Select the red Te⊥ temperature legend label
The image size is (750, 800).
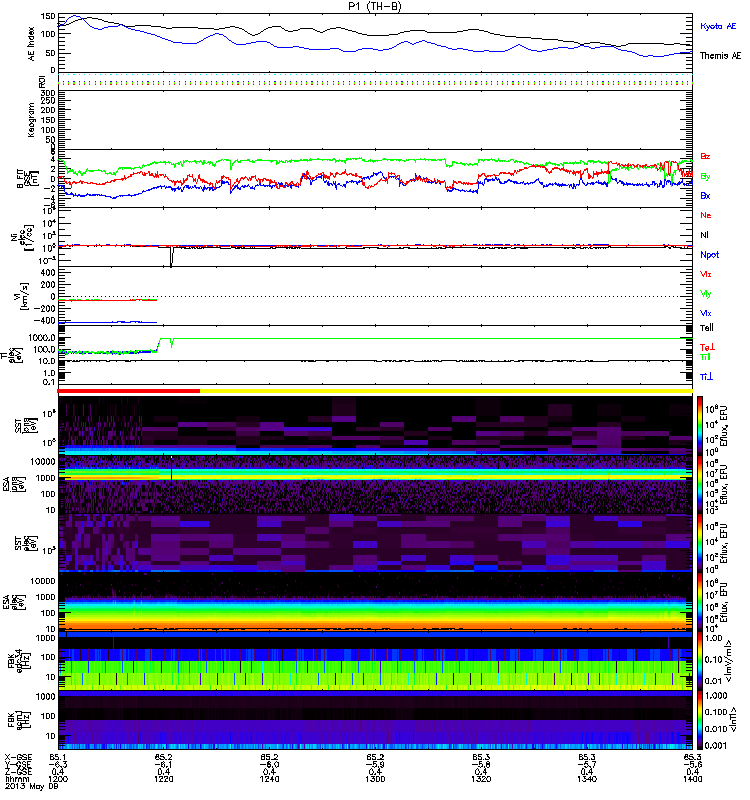[x=706, y=346]
